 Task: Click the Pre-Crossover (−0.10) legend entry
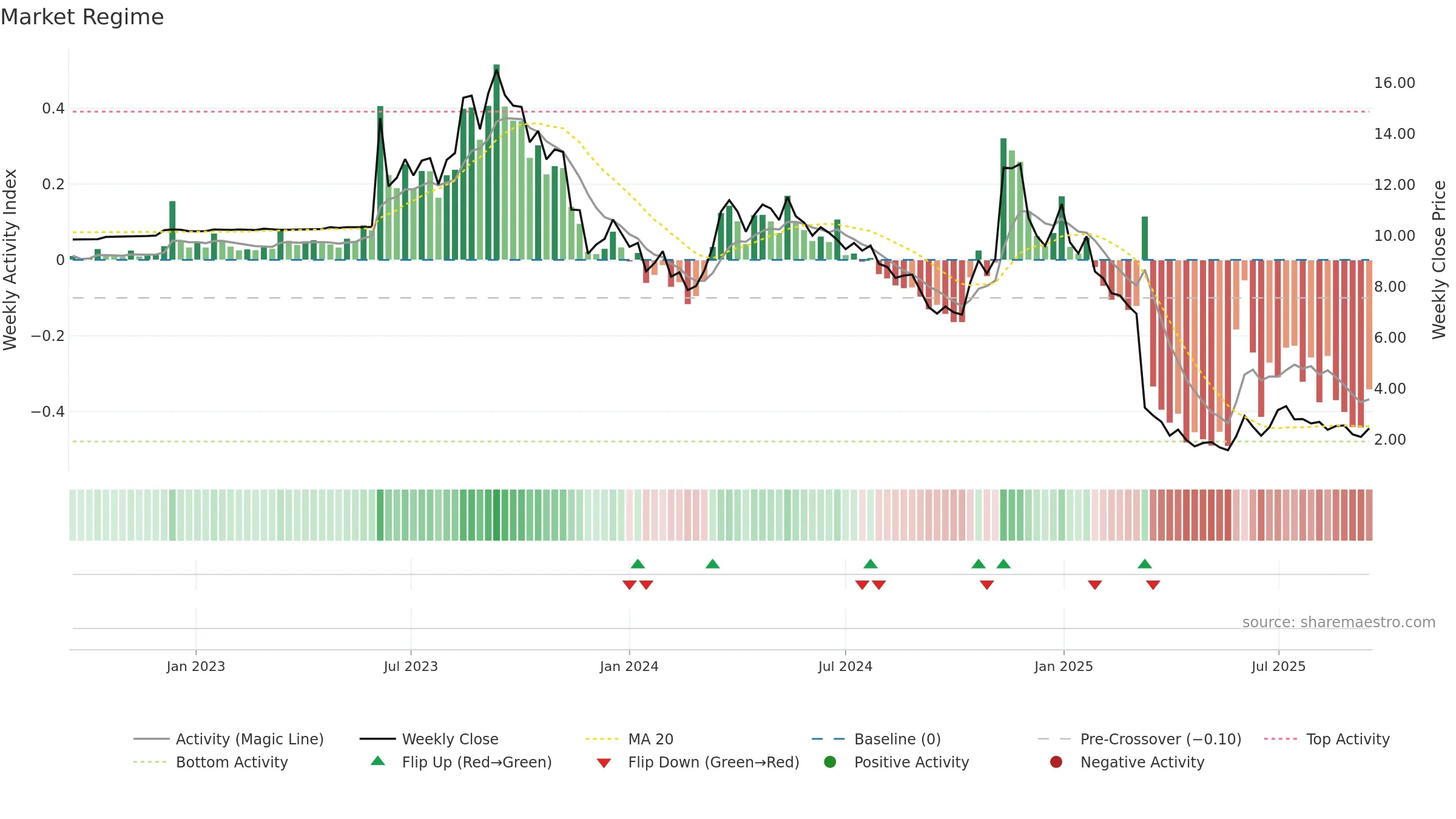[x=1139, y=739]
